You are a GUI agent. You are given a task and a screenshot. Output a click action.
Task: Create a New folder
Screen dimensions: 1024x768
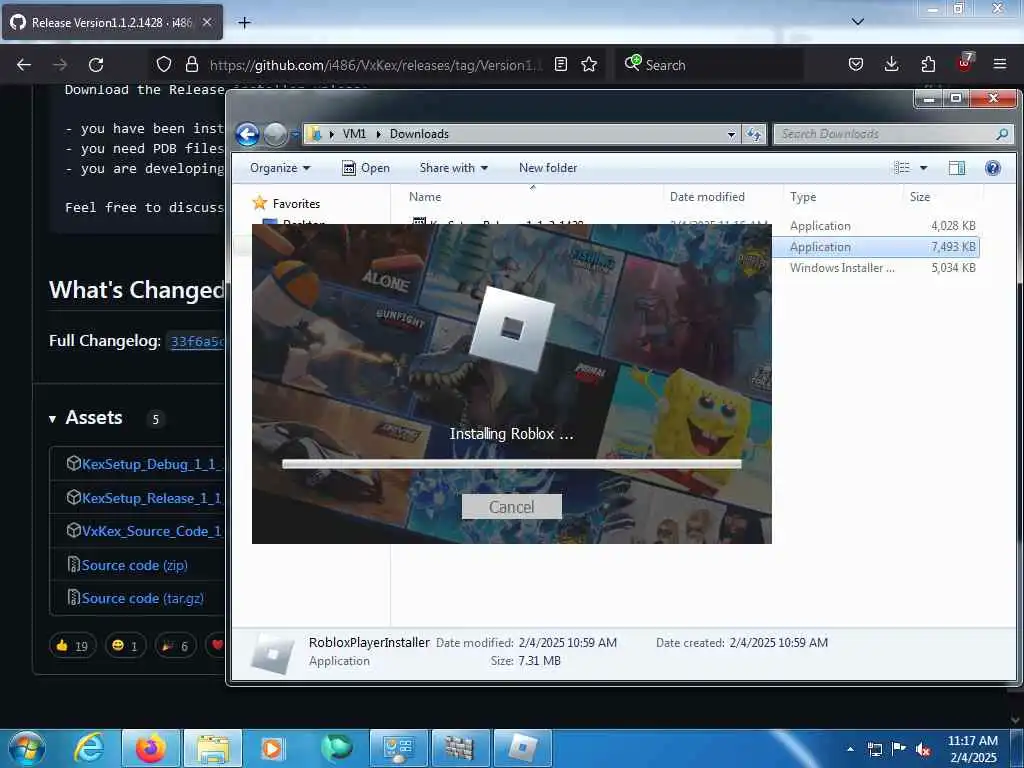pos(548,168)
